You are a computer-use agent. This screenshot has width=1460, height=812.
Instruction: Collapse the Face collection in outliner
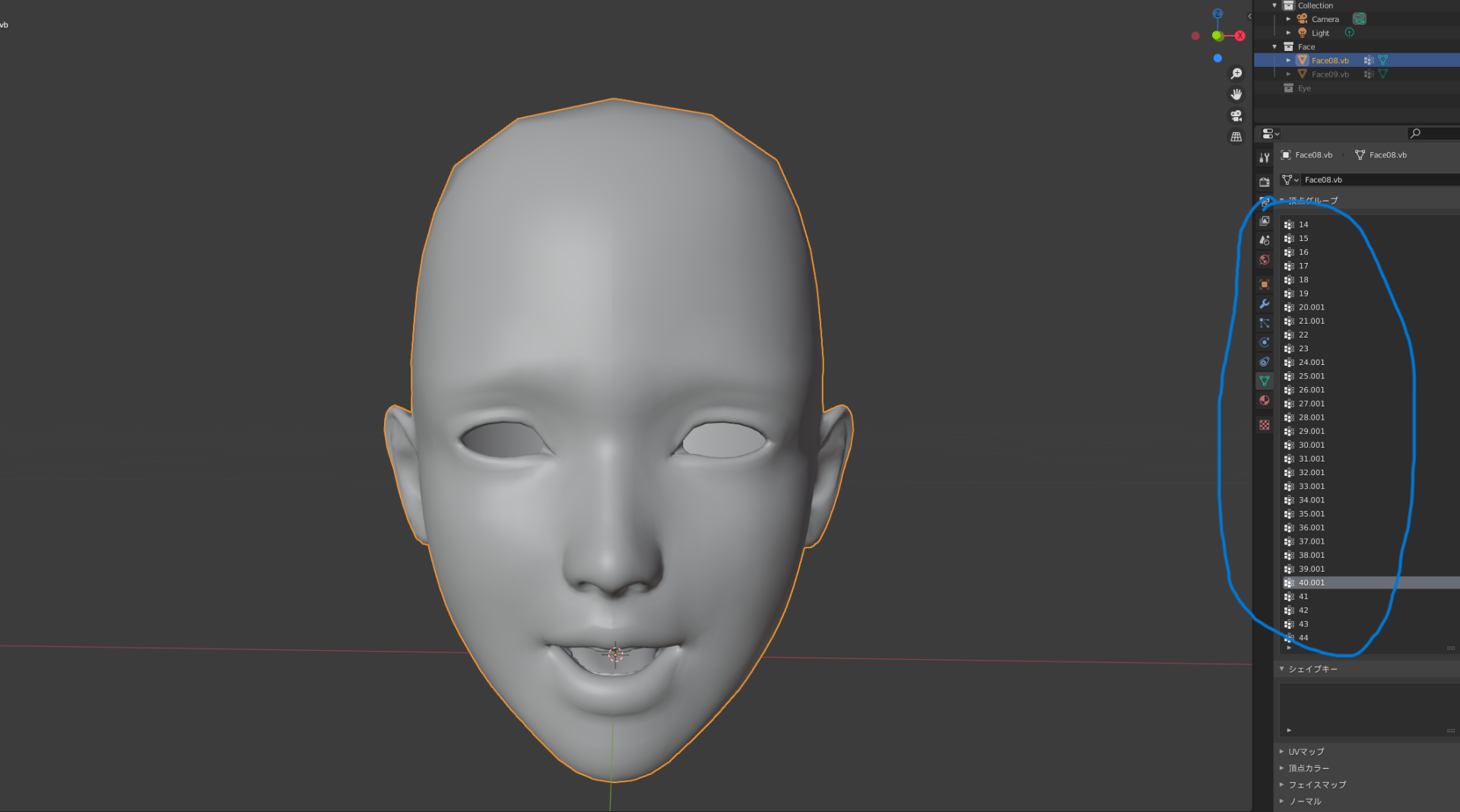point(1275,46)
